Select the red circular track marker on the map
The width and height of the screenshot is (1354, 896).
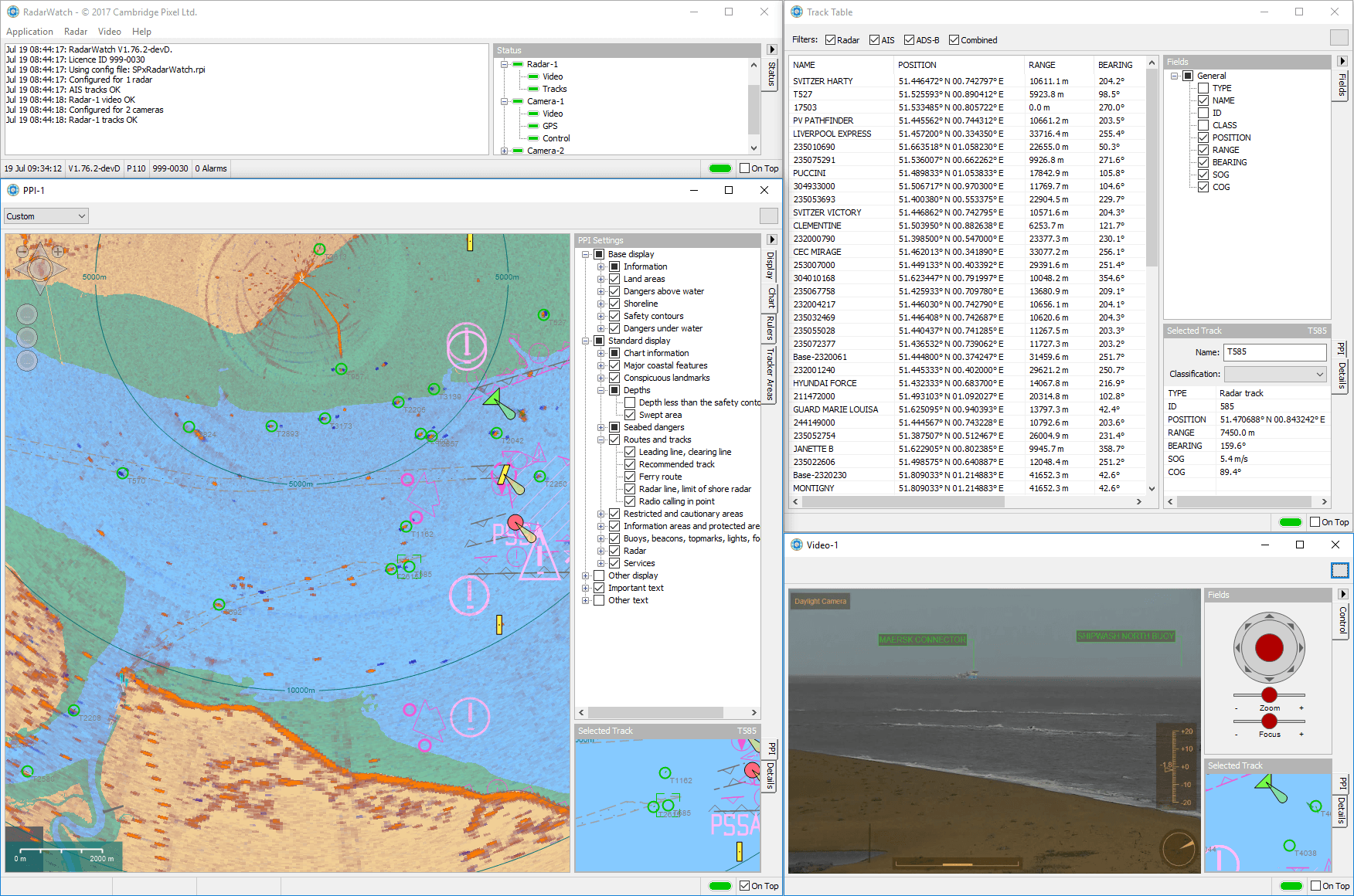[515, 523]
